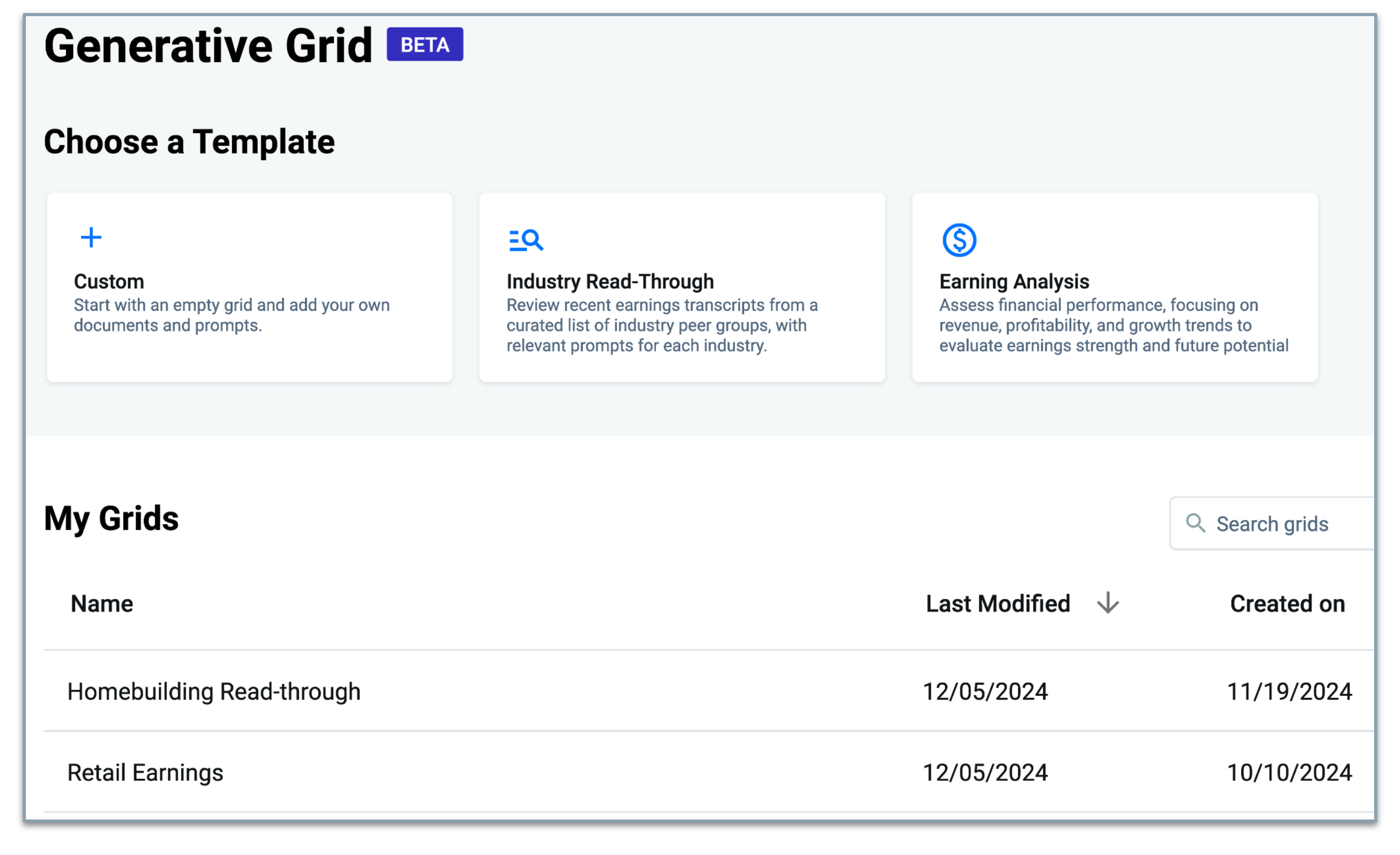
Task: Click the Retail Earnings created date 10/10/2024
Action: [x=1289, y=773]
